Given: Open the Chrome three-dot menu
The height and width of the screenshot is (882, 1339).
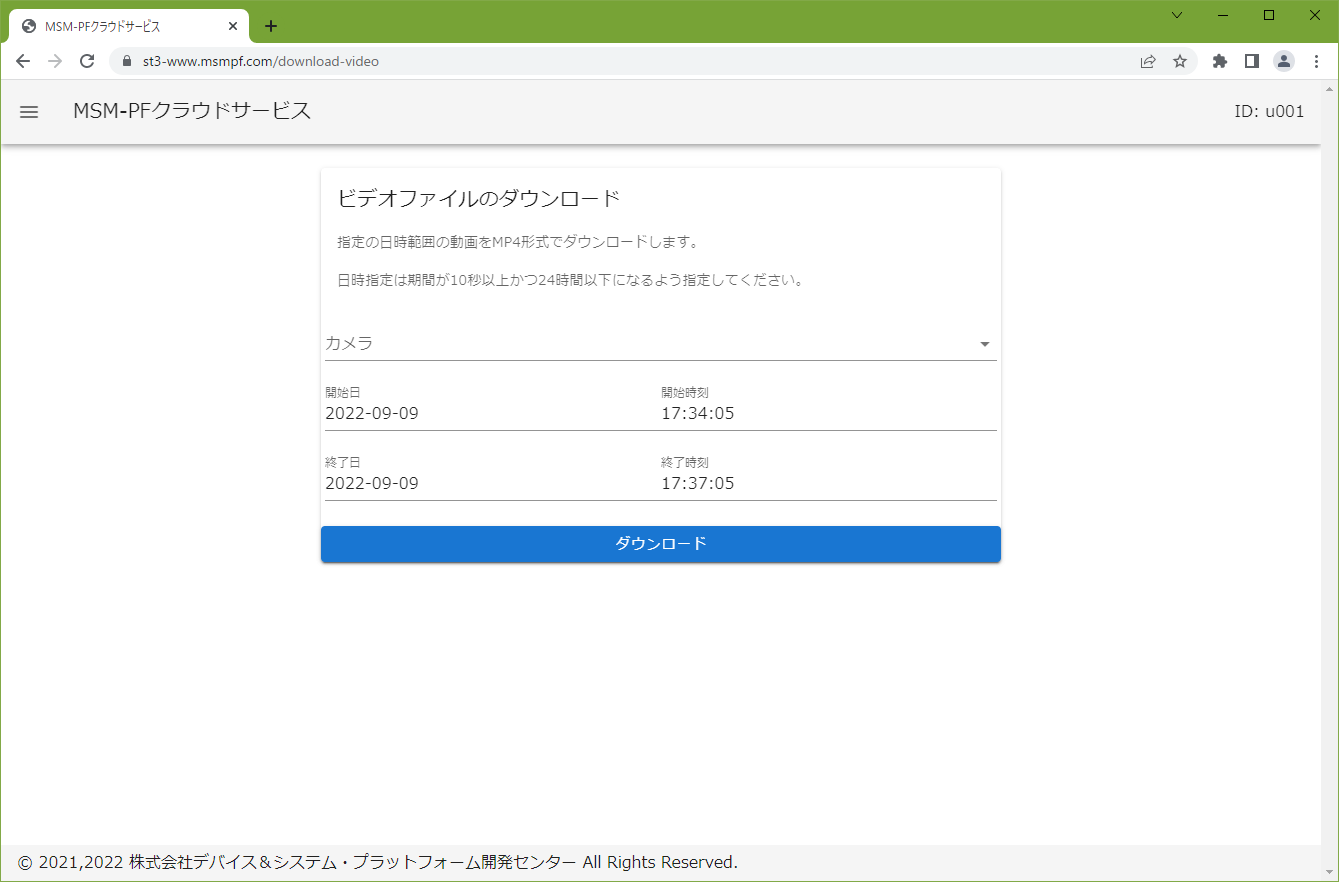Looking at the screenshot, I should [x=1315, y=61].
